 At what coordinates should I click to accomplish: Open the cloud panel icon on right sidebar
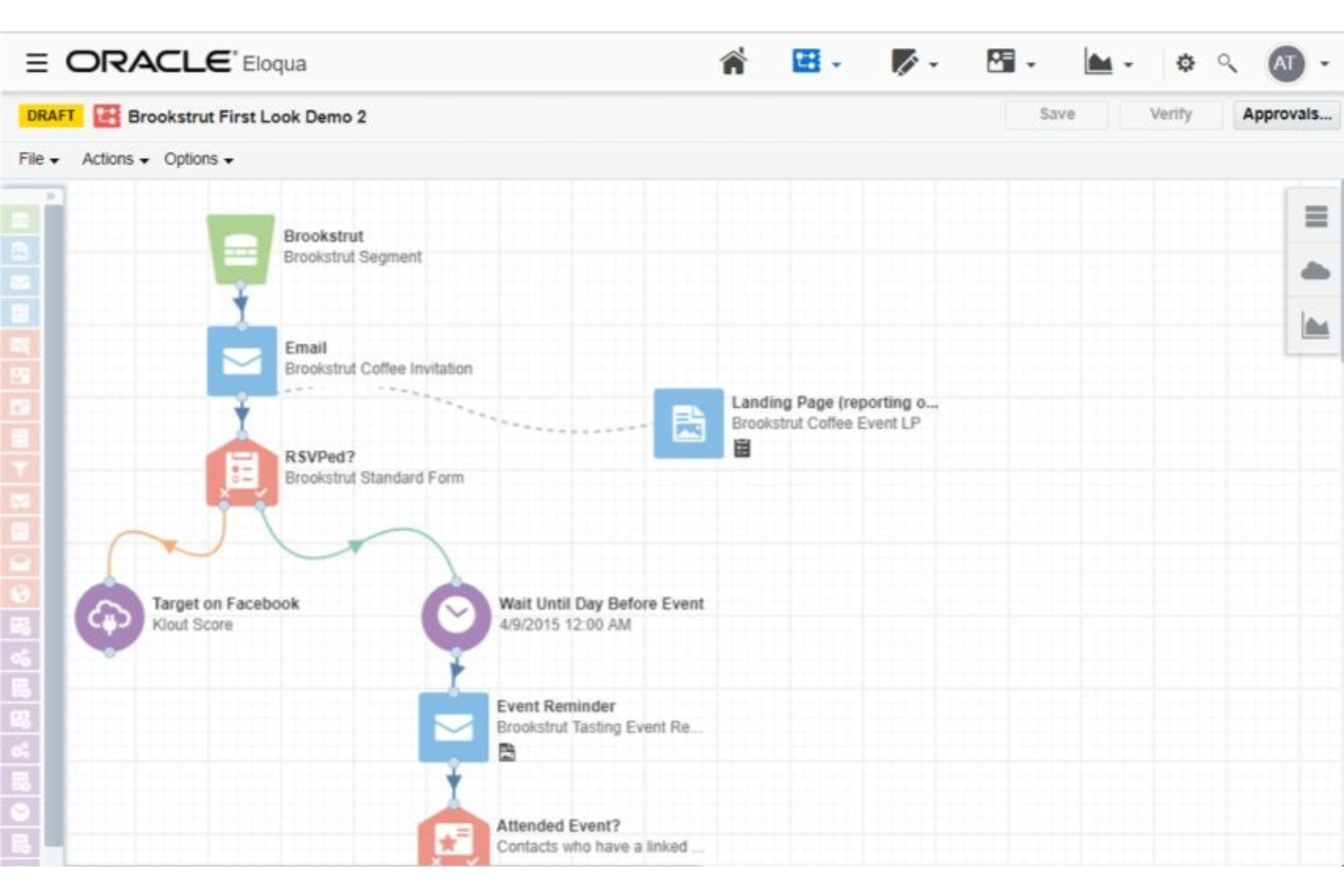coord(1315,271)
